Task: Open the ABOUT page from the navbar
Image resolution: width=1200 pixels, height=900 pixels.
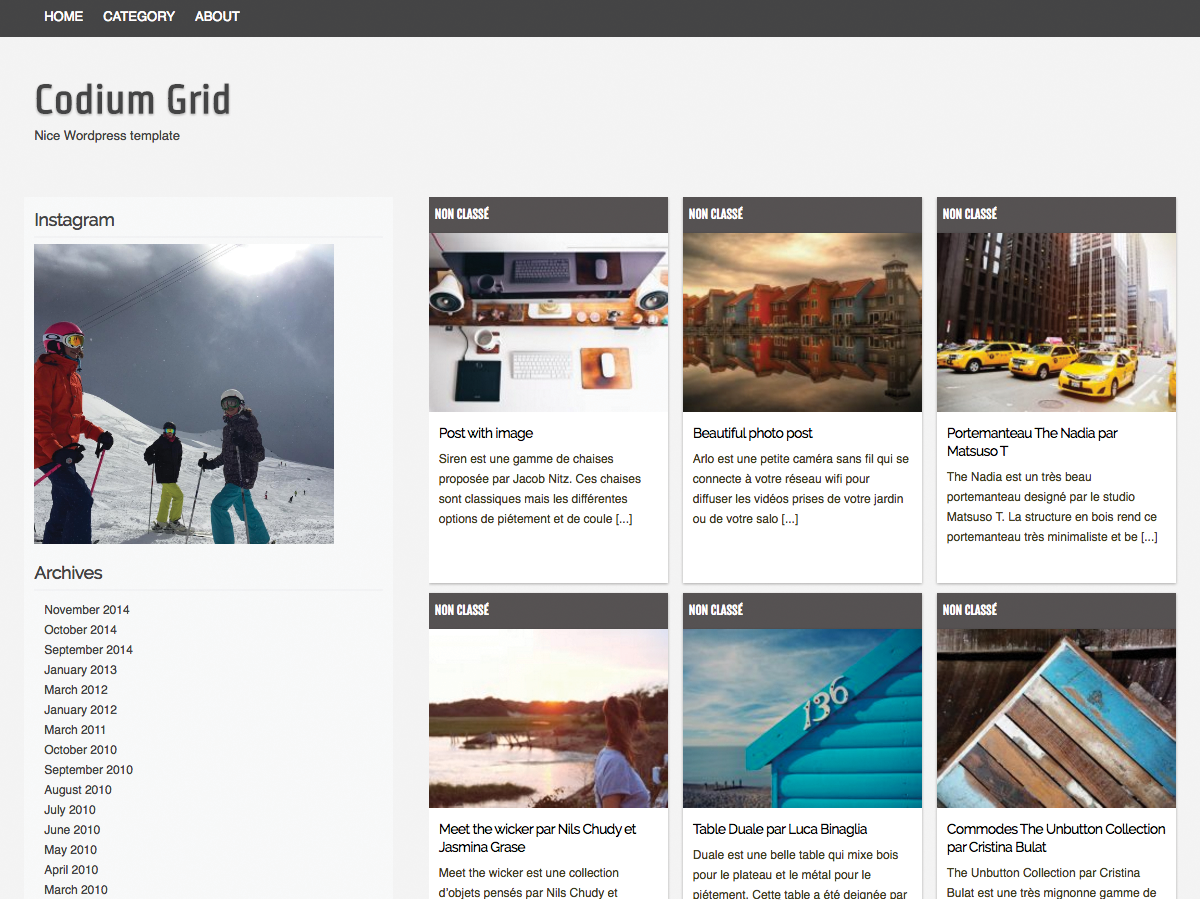Action: coord(216,16)
